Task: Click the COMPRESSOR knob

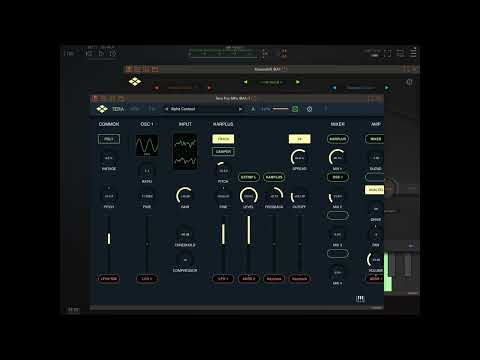Action: [185, 260]
